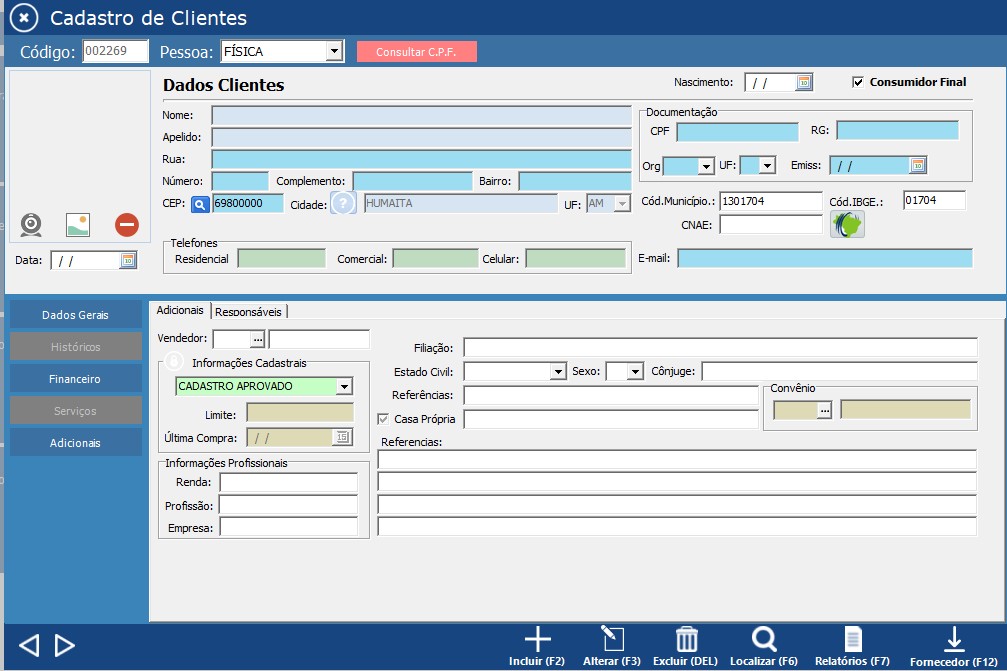Expand the CADASTRO APROVADO status dropdown
This screenshot has height=671, width=1007.
pos(344,386)
